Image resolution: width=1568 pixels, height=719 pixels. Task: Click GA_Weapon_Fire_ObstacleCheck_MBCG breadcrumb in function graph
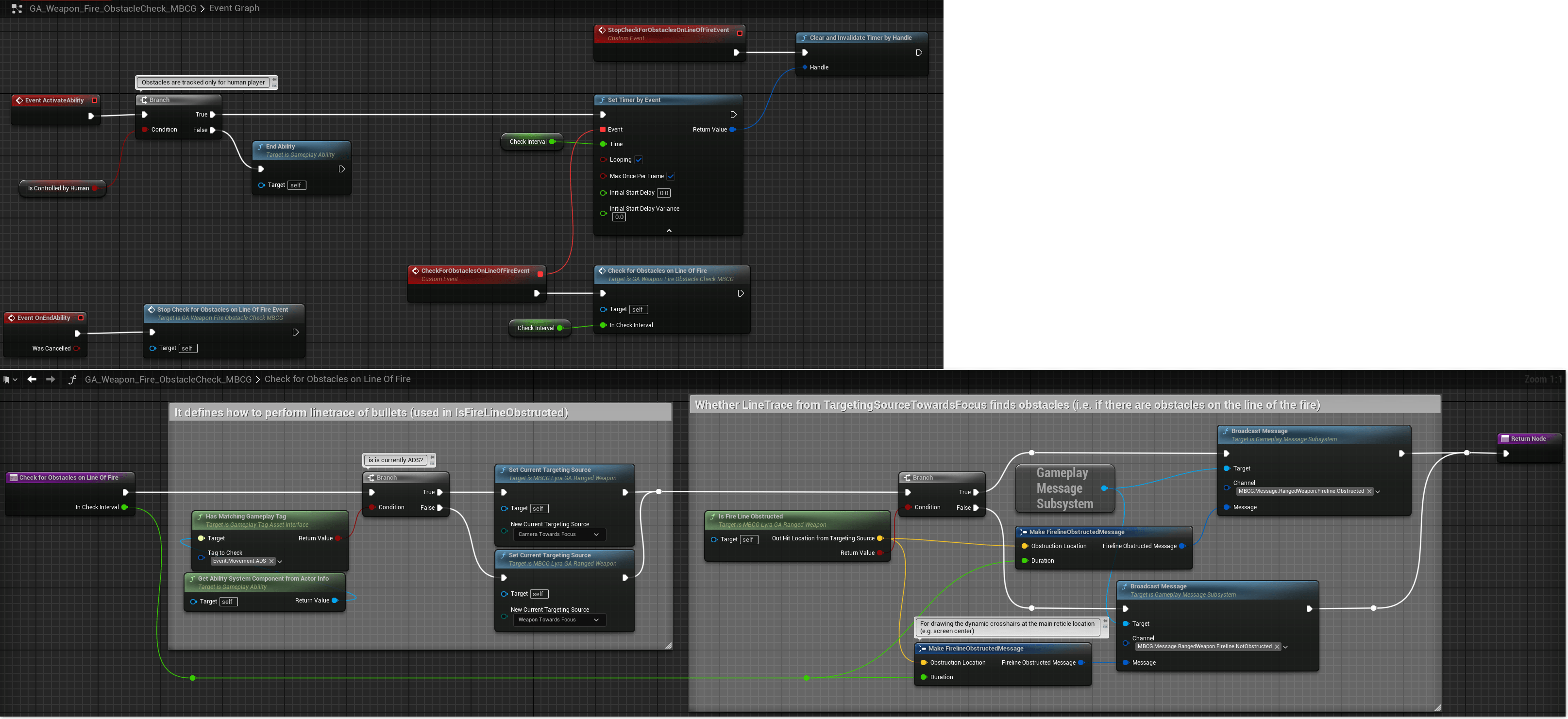168,379
